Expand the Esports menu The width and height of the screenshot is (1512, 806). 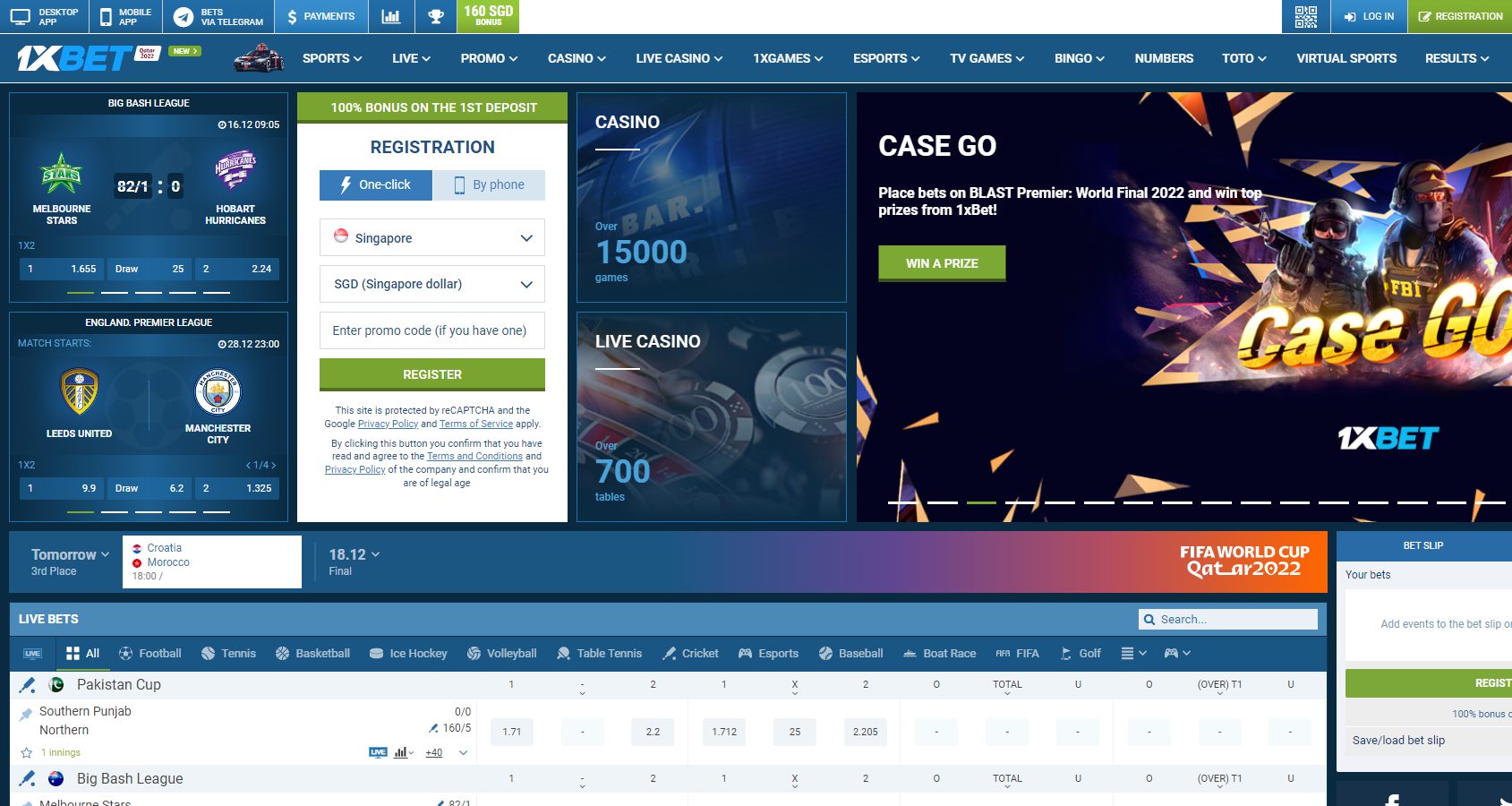(886, 58)
